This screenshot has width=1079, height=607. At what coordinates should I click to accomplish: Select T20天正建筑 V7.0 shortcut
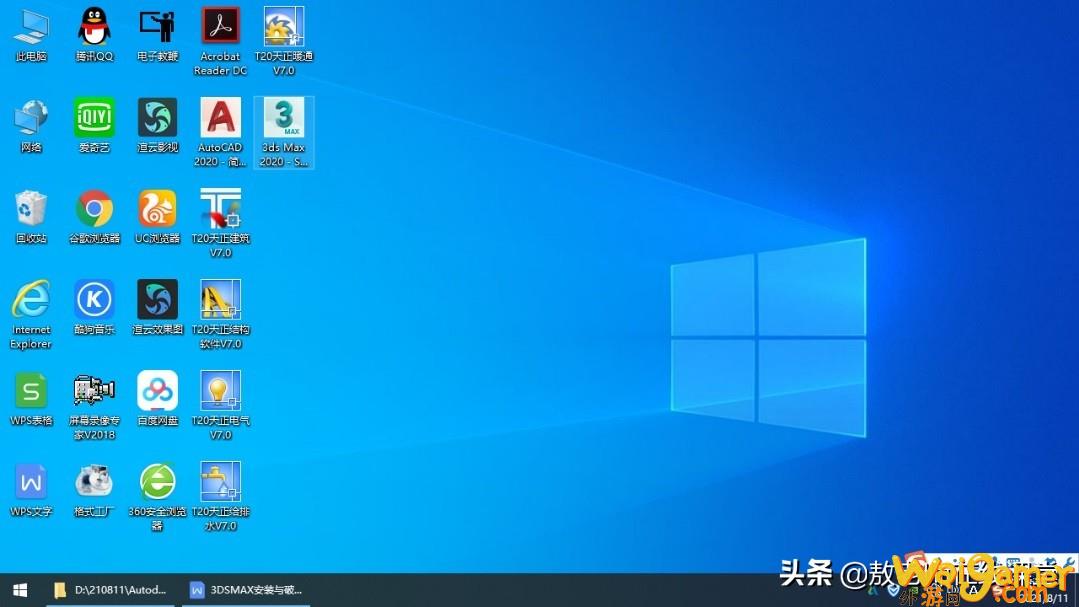[x=220, y=223]
